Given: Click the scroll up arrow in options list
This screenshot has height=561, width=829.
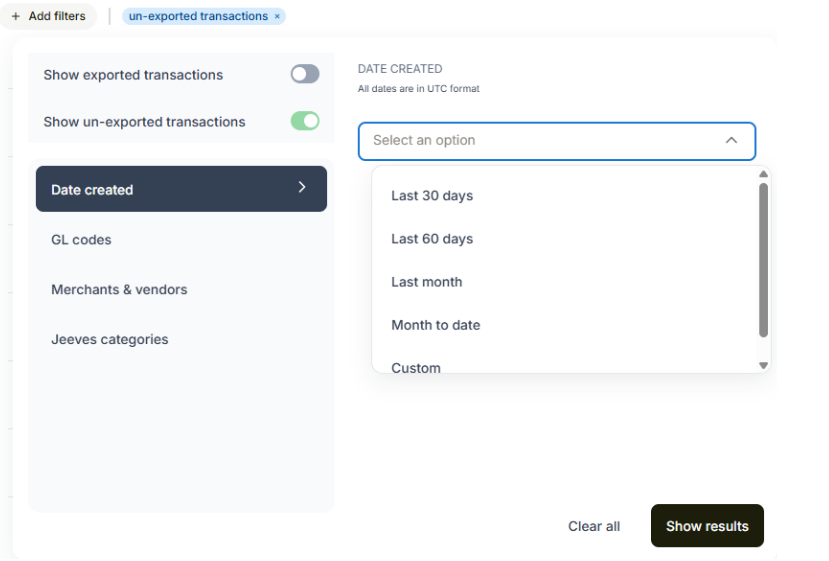Looking at the screenshot, I should coord(763,174).
